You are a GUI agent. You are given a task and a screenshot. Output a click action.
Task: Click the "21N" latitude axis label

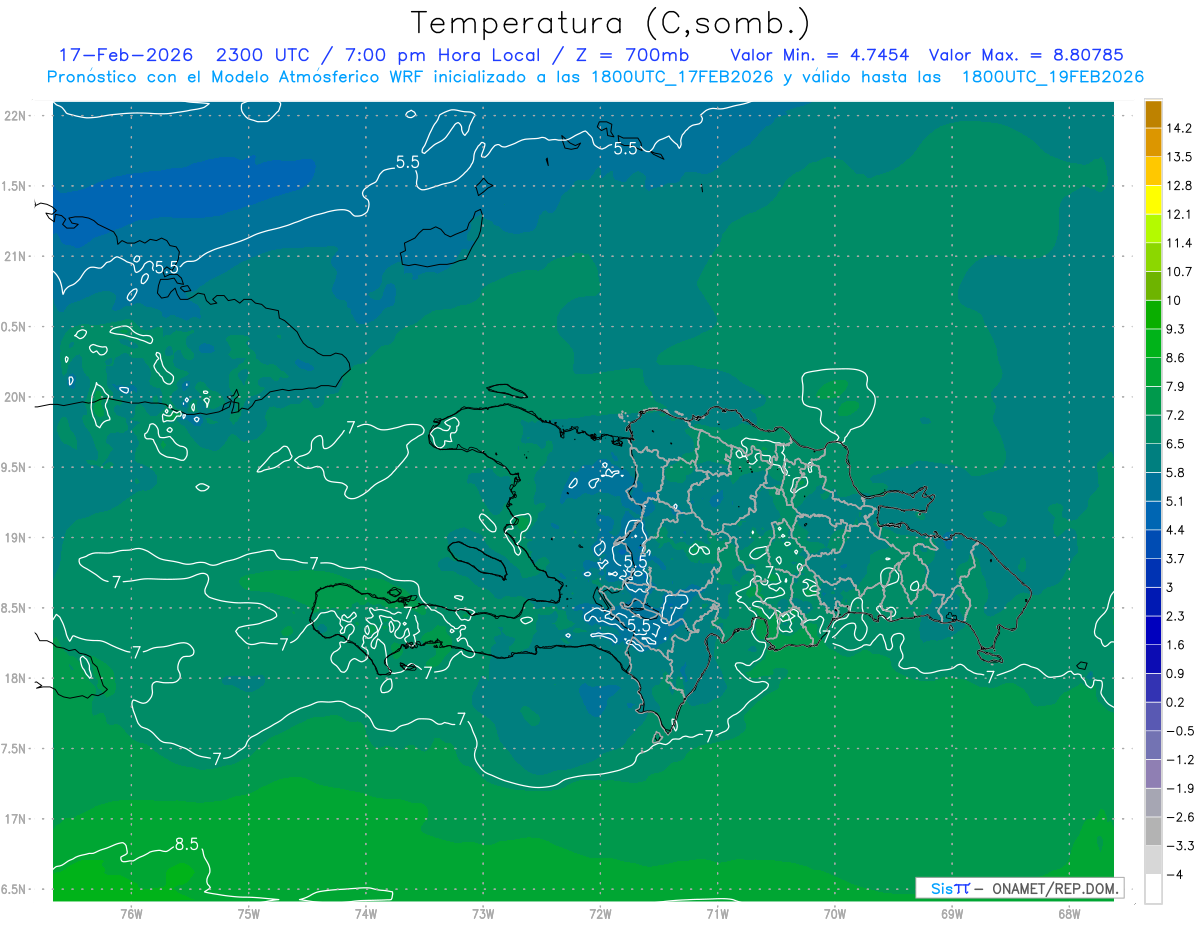tap(17, 256)
